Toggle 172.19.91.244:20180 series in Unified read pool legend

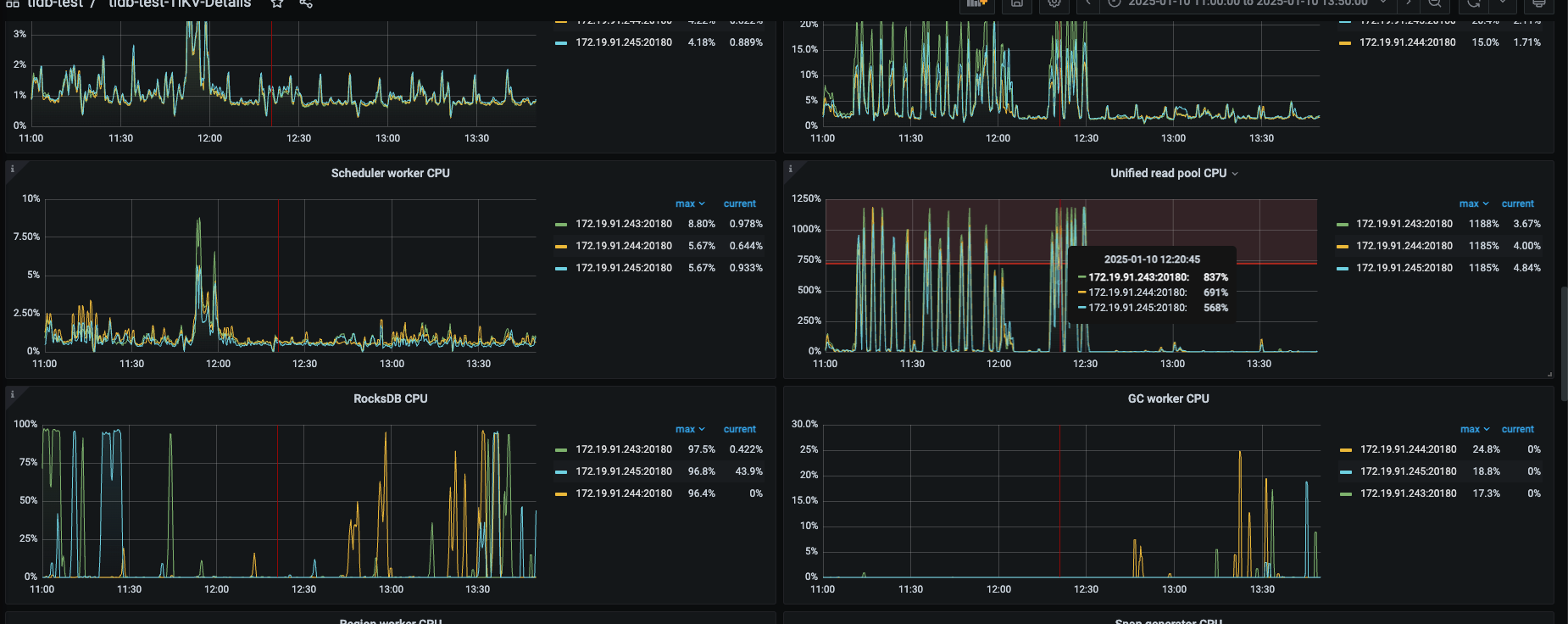[1404, 246]
